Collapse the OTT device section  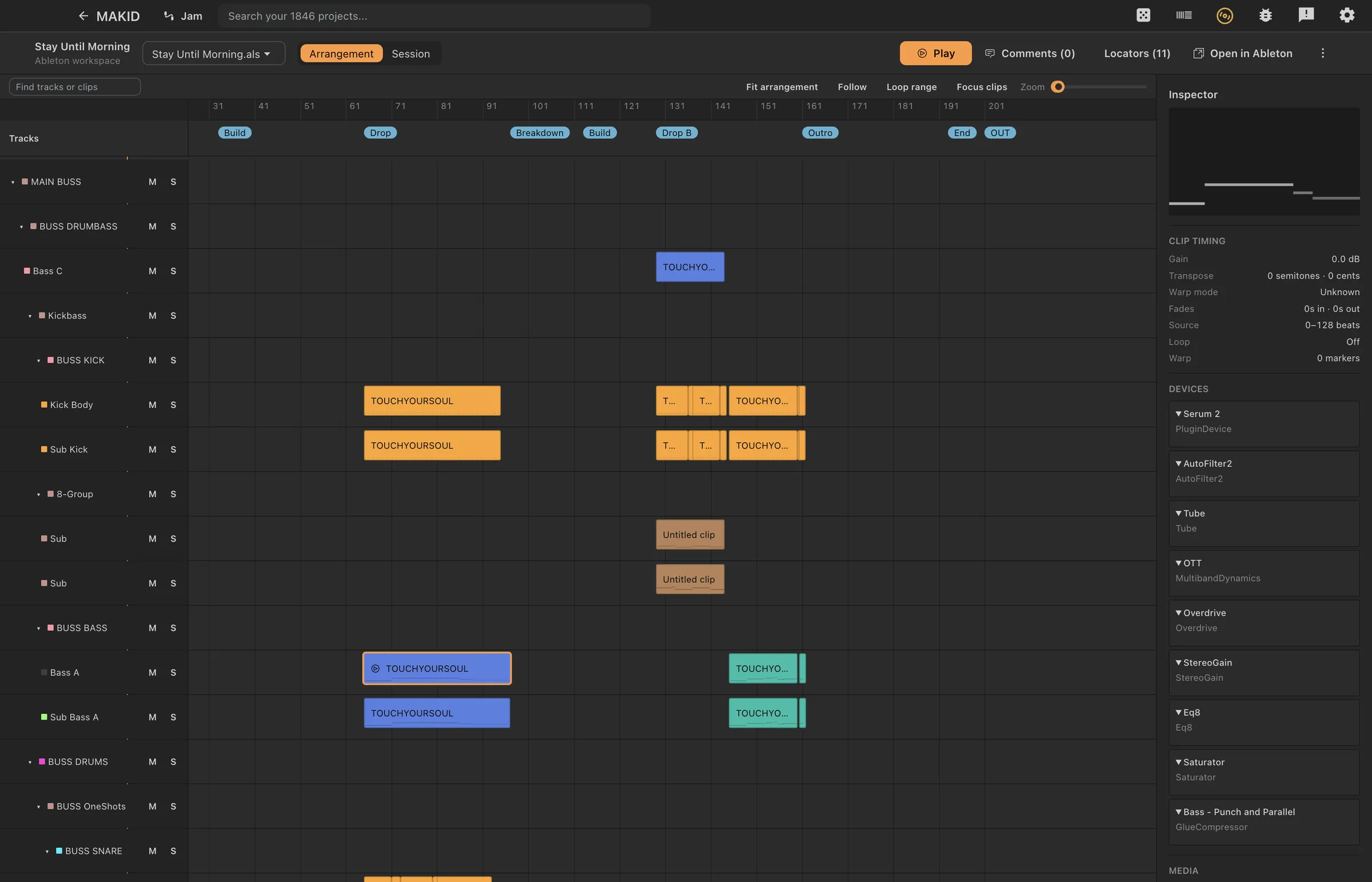click(1179, 563)
